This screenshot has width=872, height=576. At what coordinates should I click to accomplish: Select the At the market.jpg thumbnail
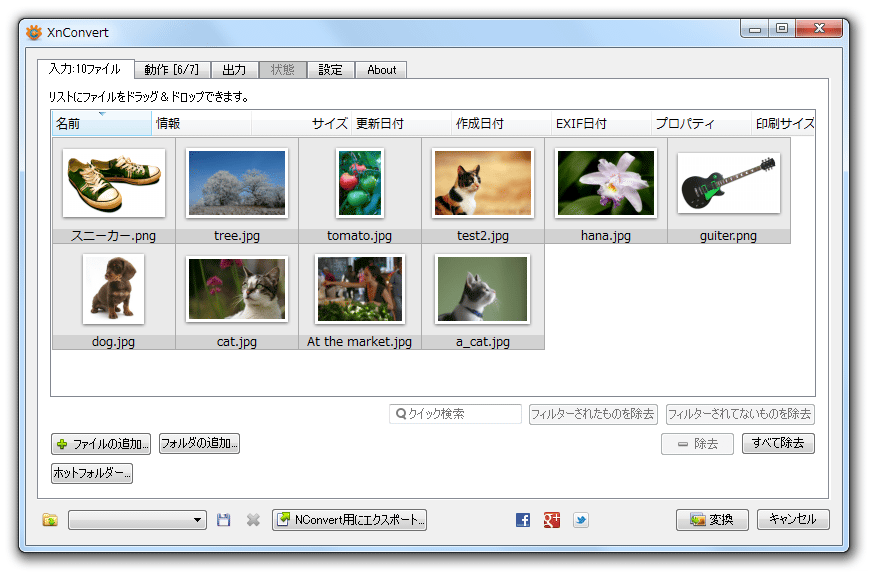(359, 296)
